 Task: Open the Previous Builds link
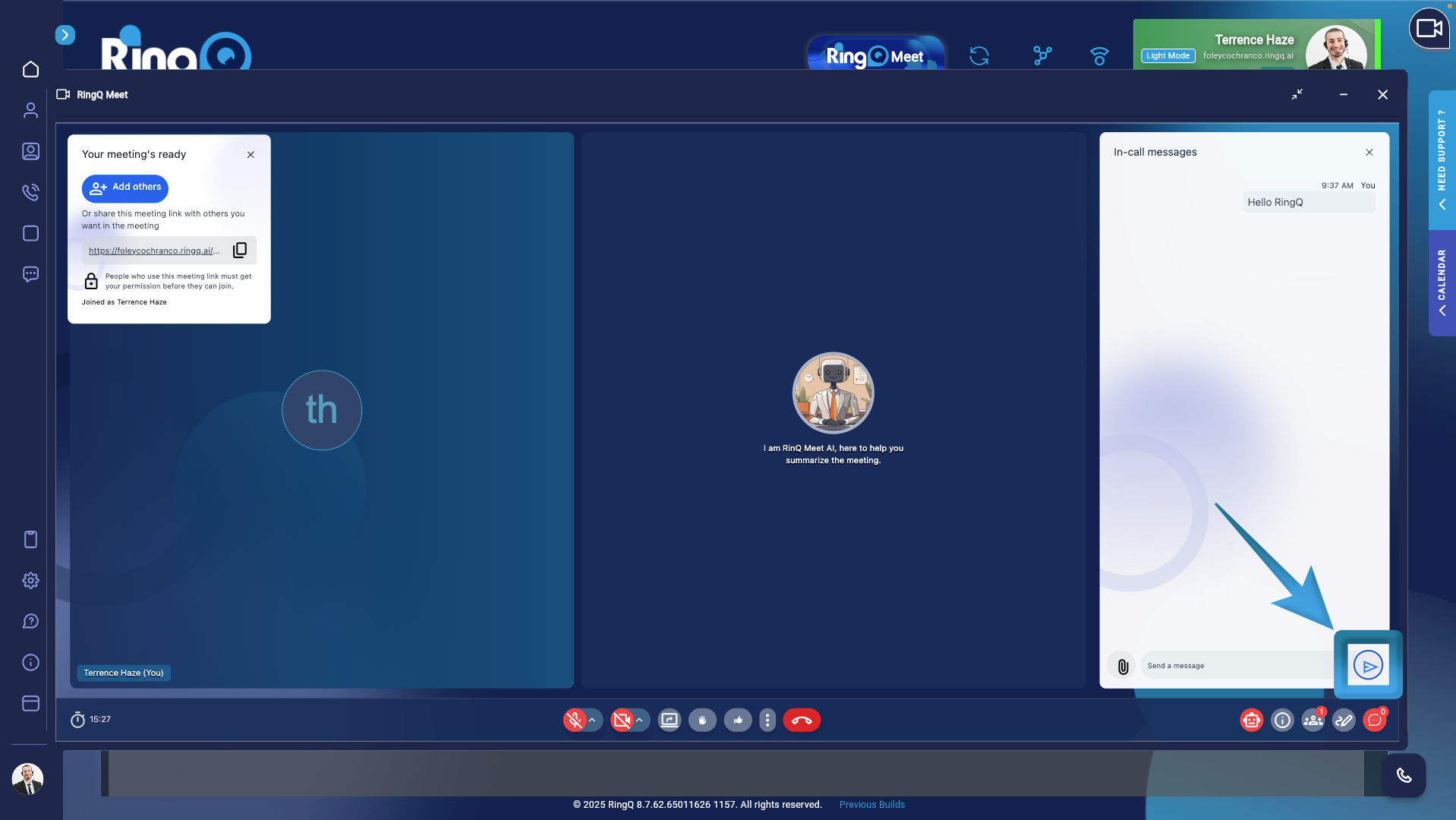tap(871, 804)
